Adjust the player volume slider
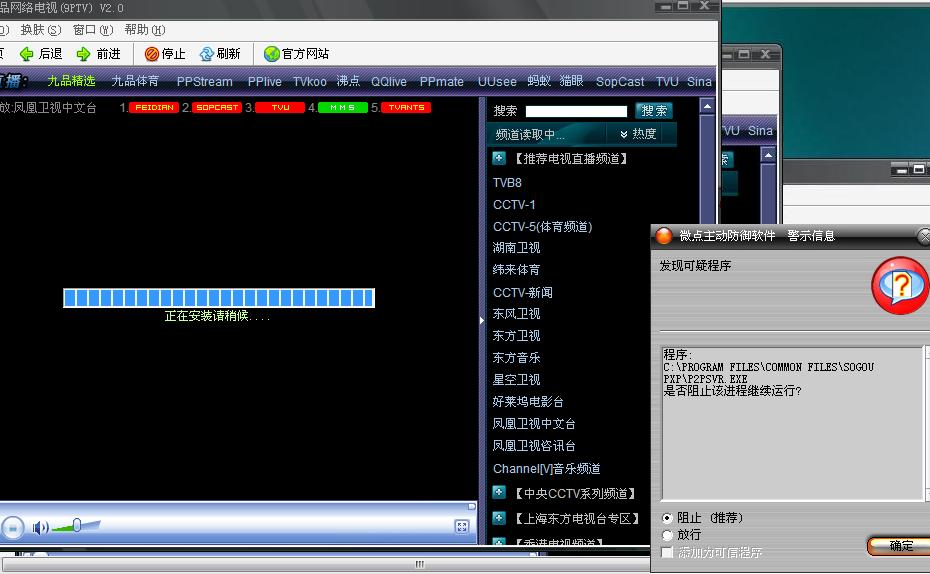 tap(76, 525)
